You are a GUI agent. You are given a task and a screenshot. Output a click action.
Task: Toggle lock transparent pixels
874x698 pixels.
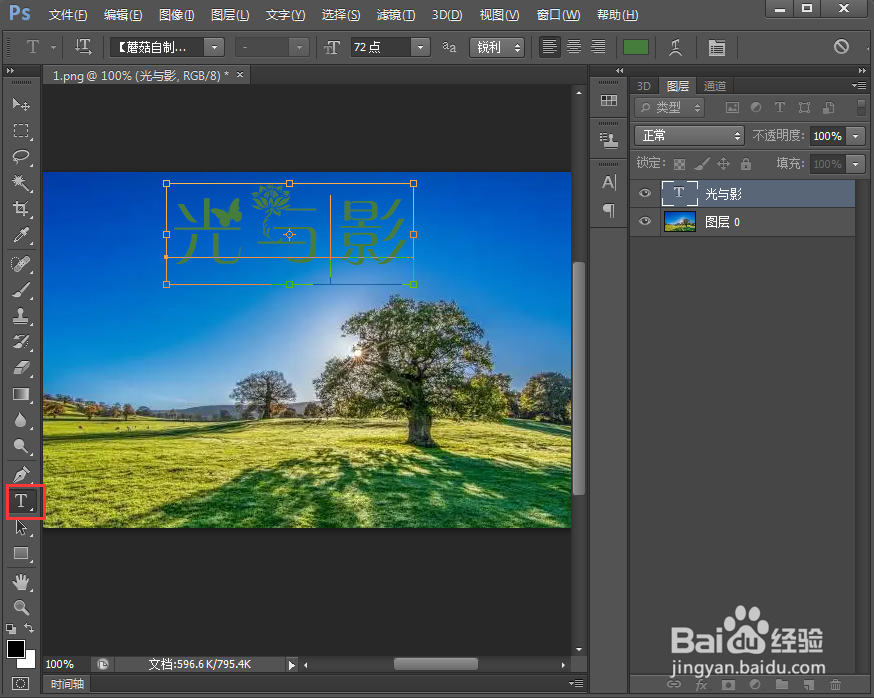pos(679,164)
